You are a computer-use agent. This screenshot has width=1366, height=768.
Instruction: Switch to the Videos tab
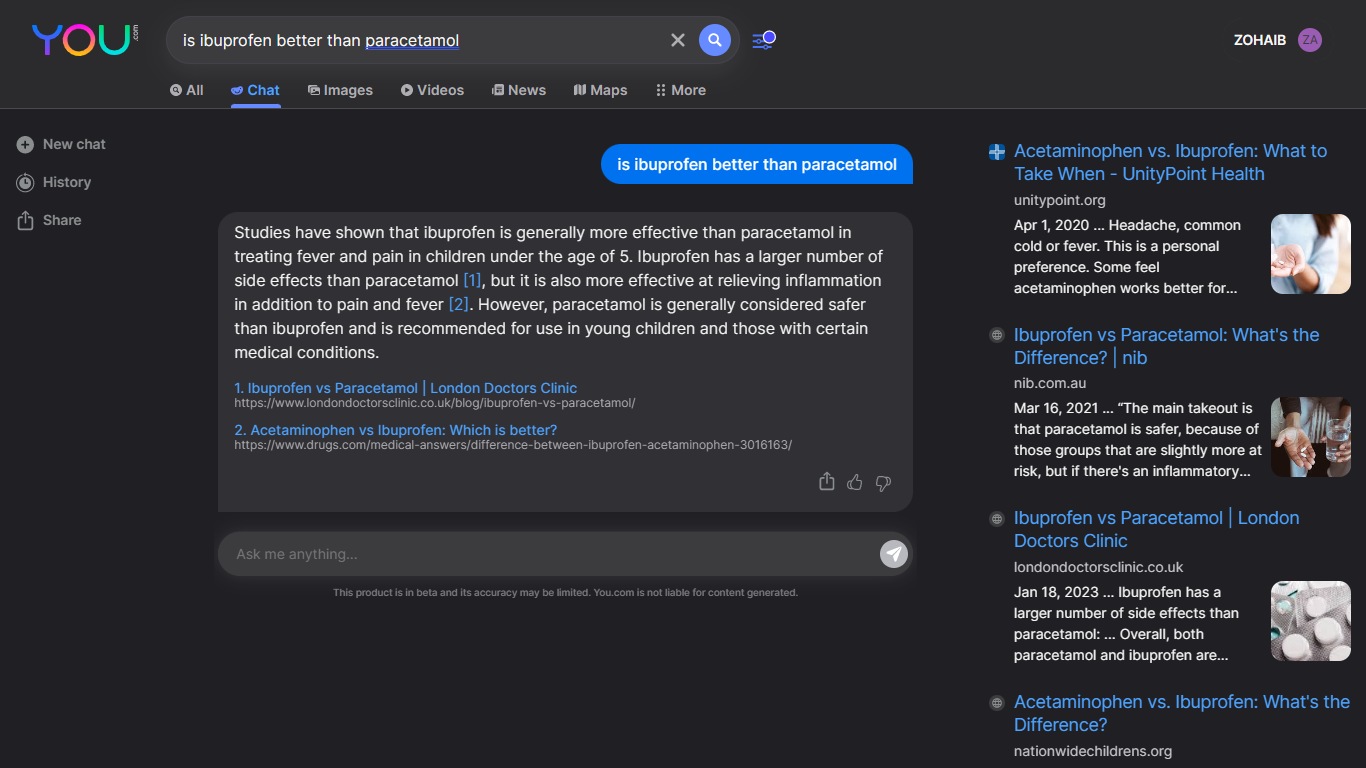432,90
